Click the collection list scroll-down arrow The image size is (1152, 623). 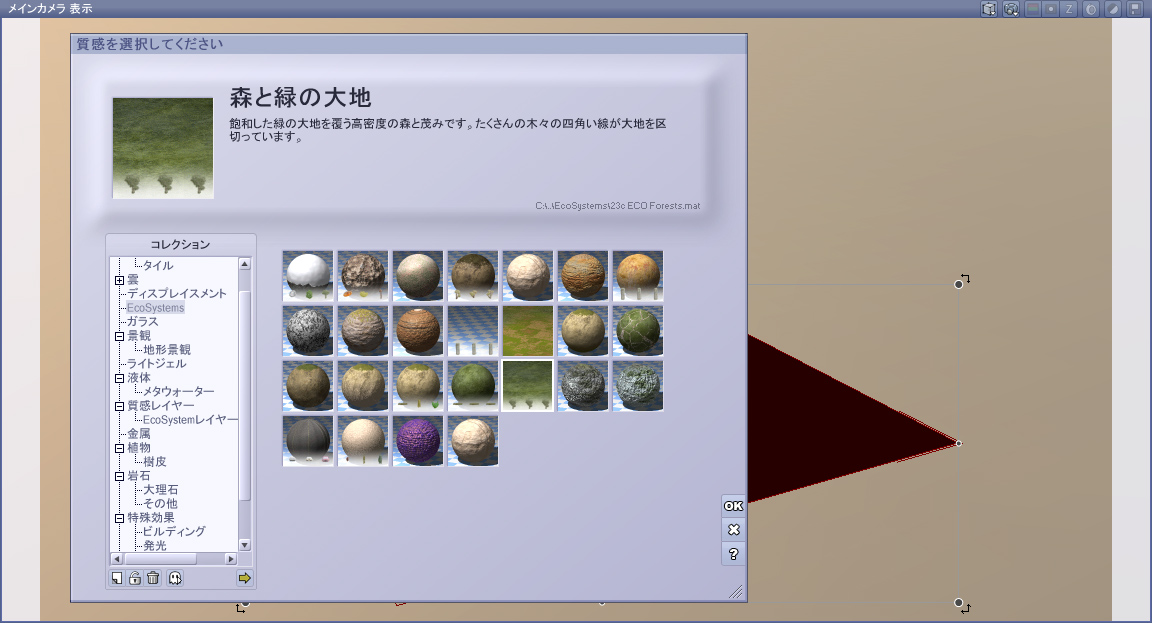[245, 545]
